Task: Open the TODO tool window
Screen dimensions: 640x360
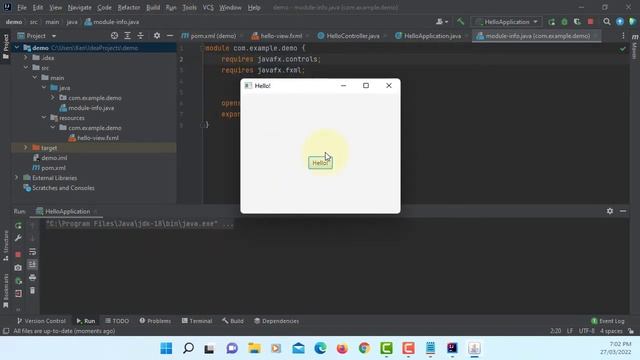Action: [x=117, y=321]
